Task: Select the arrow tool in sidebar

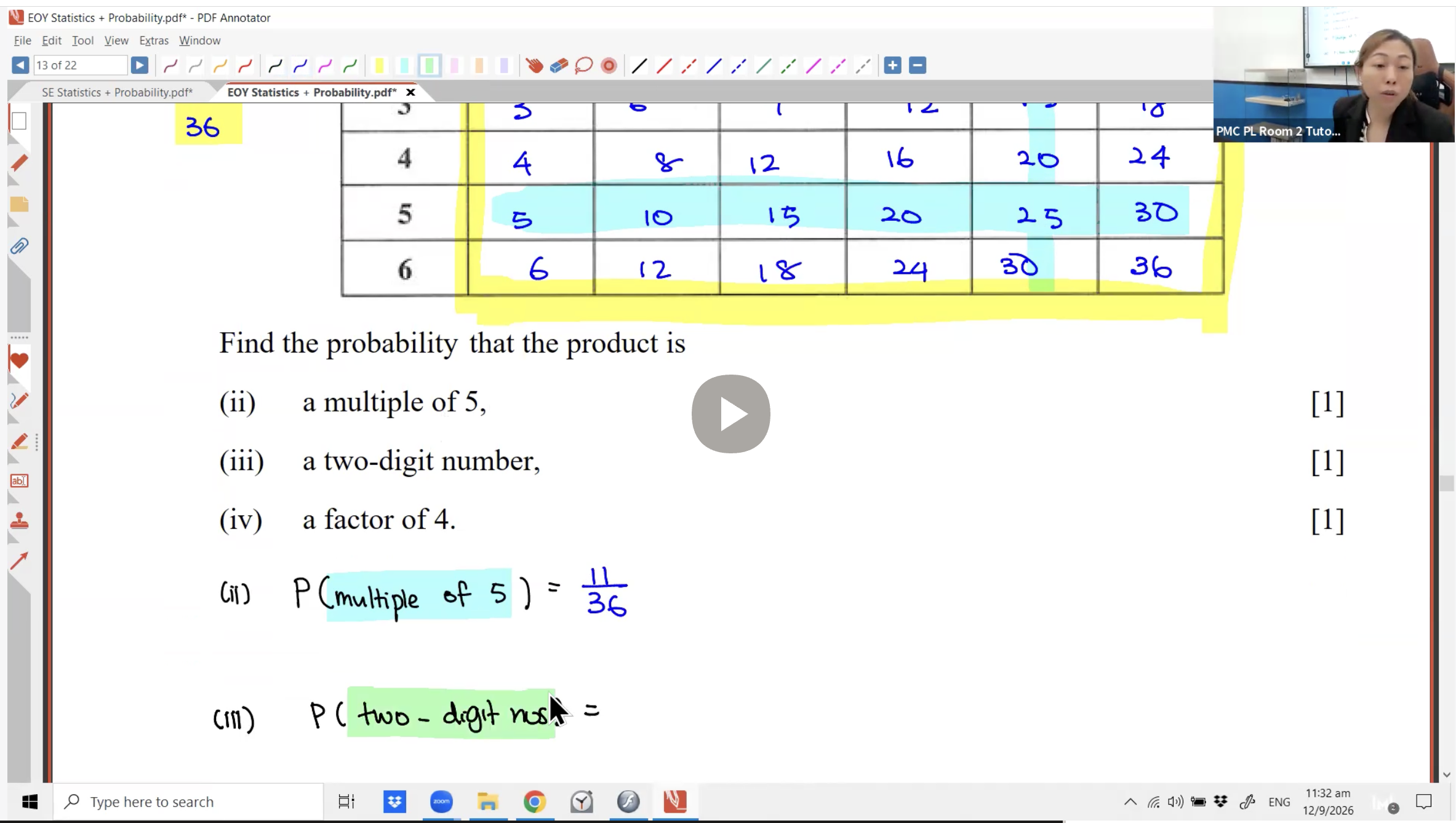Action: tap(19, 560)
